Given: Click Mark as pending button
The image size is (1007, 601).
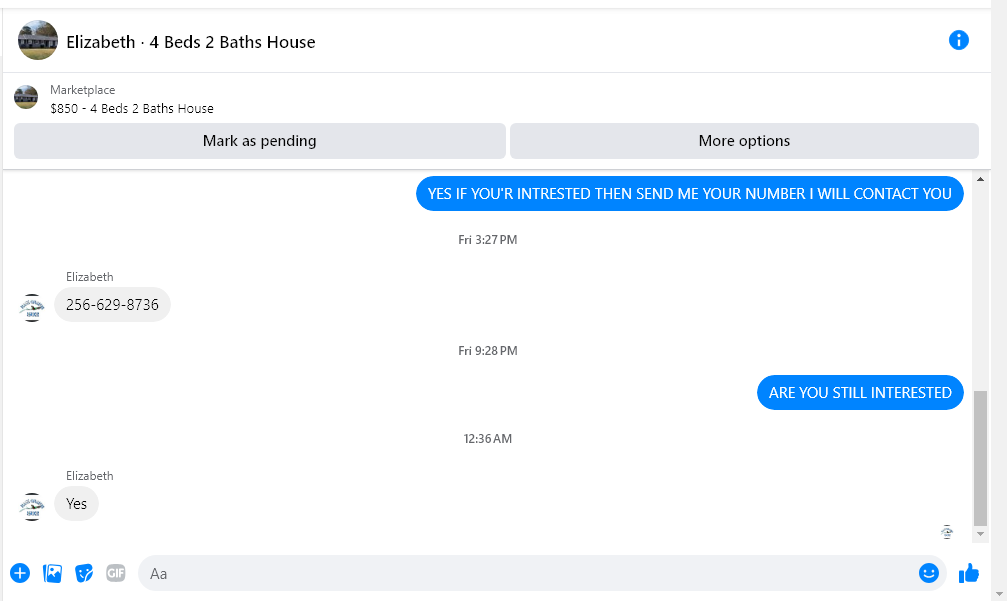Looking at the screenshot, I should click(259, 141).
